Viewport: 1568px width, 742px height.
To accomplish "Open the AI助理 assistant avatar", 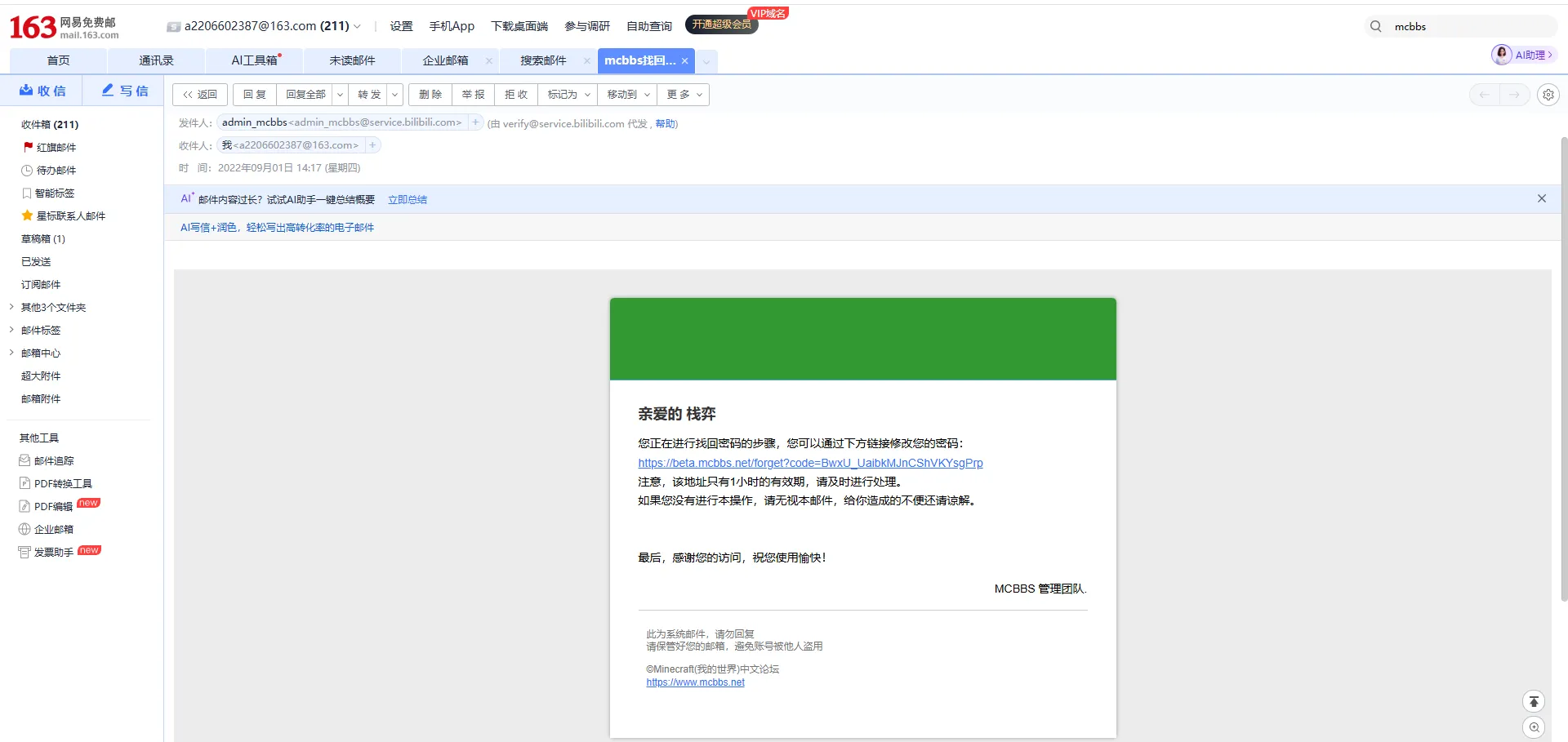I will 1501,55.
